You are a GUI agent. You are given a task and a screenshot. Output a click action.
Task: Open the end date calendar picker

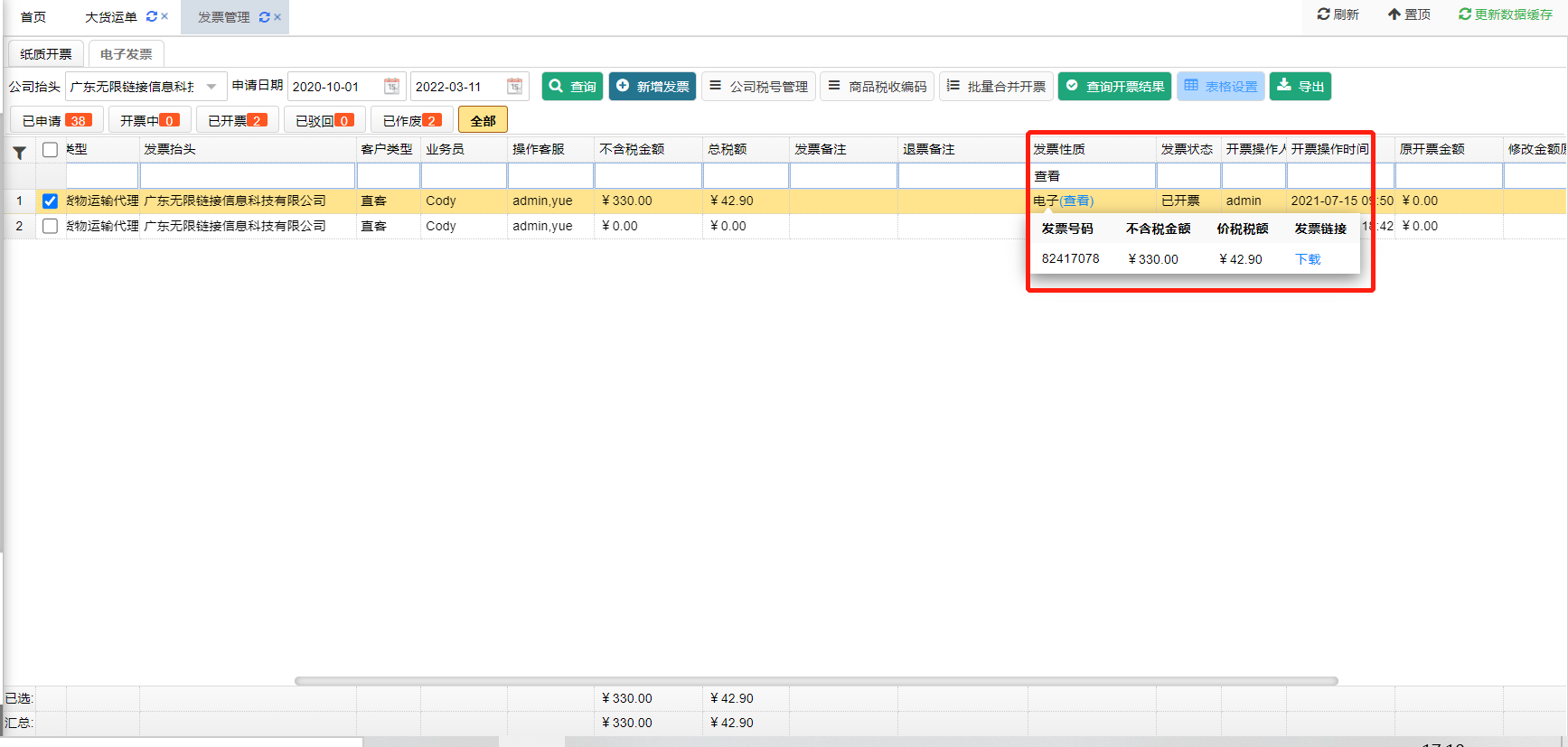tap(514, 87)
